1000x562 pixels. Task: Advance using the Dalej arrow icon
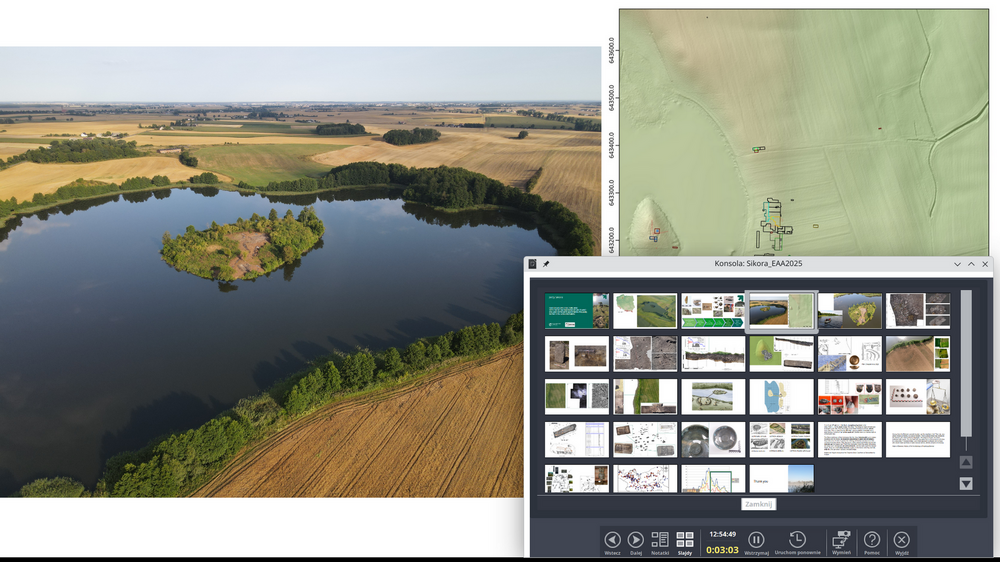[635, 540]
